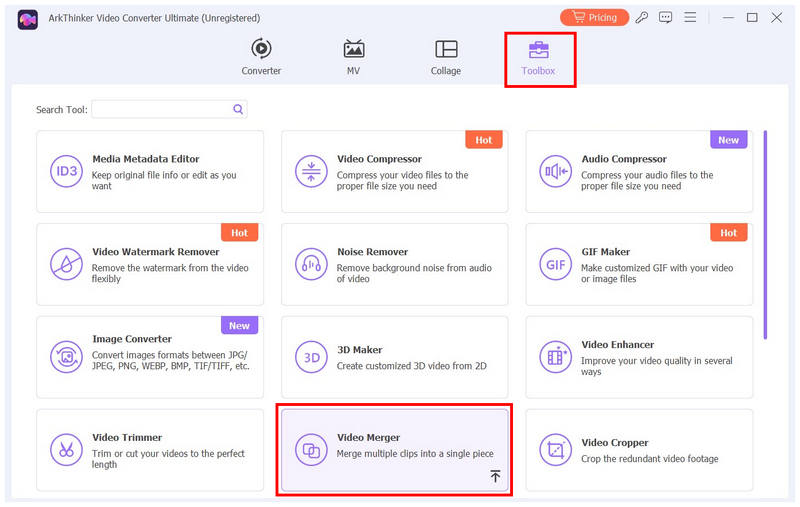
Task: Click the GIF Maker icon
Action: [x=556, y=264]
